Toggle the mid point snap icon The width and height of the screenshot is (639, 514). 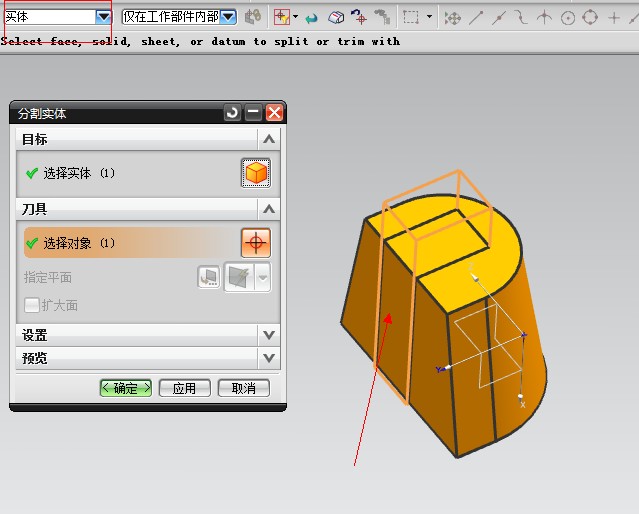click(x=499, y=18)
